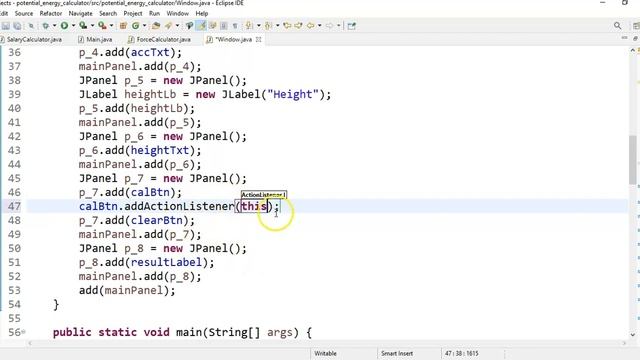Screen dimensions: 640x360
Task: Click the Last Edit Location icon
Action: click(x=287, y=26)
